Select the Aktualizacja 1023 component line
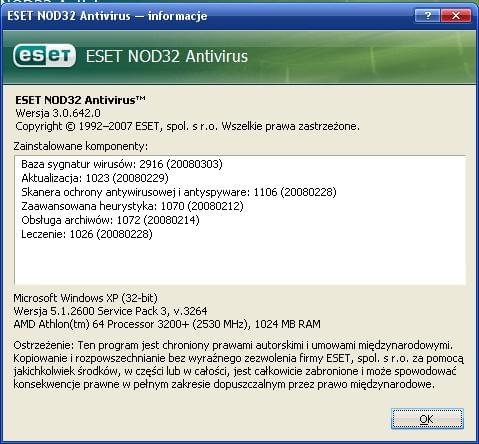Viewport: 479px width, 444px height. [95, 178]
